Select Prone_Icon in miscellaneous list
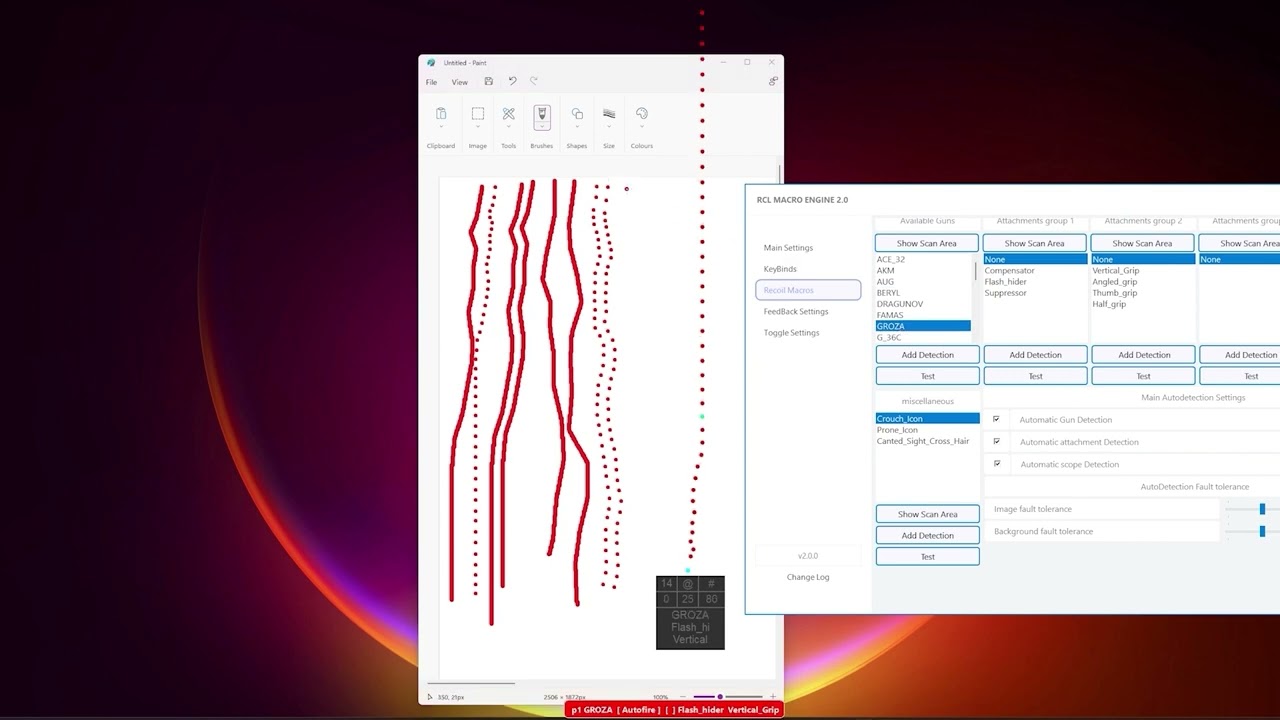Screen dimensions: 1280x720 [897, 430]
